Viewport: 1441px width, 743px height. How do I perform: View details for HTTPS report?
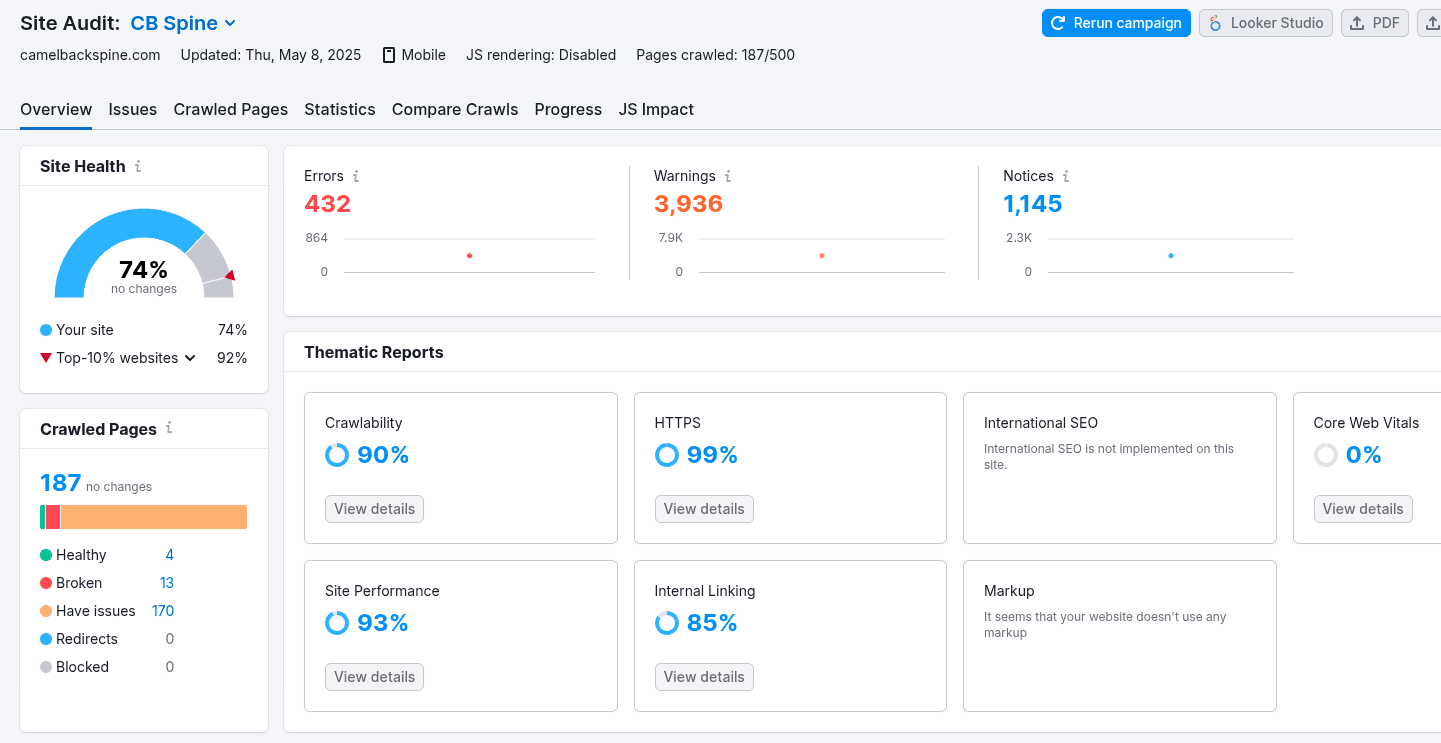704,509
